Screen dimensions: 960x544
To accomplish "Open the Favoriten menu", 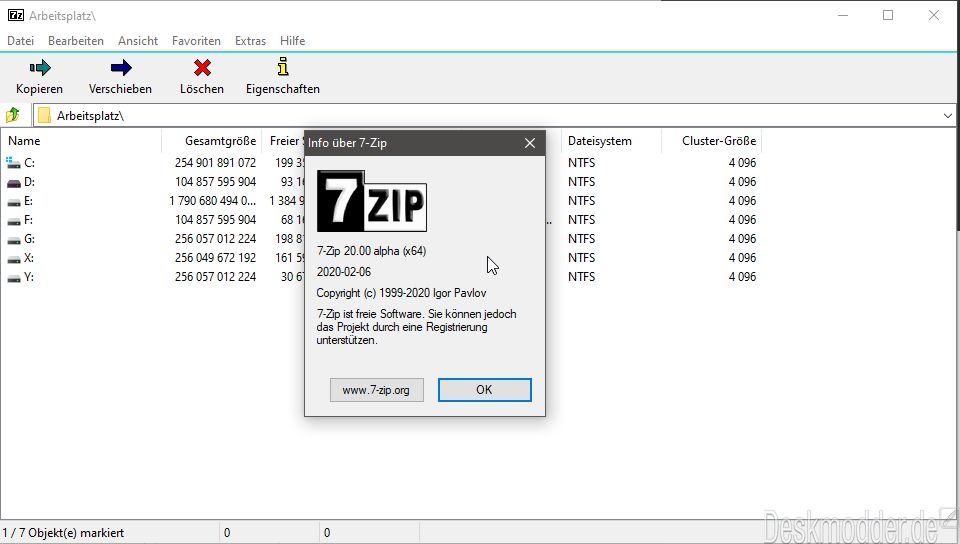I will 196,40.
